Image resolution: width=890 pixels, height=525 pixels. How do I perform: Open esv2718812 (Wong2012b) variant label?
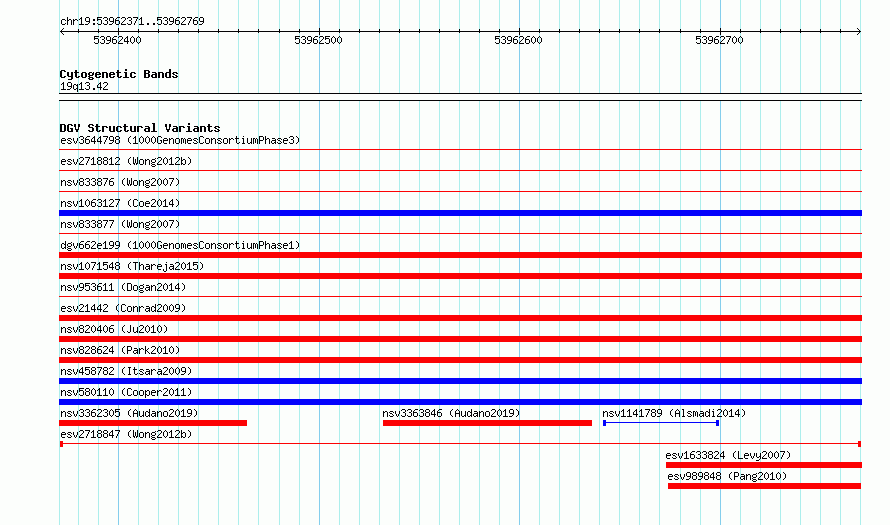(x=126, y=161)
